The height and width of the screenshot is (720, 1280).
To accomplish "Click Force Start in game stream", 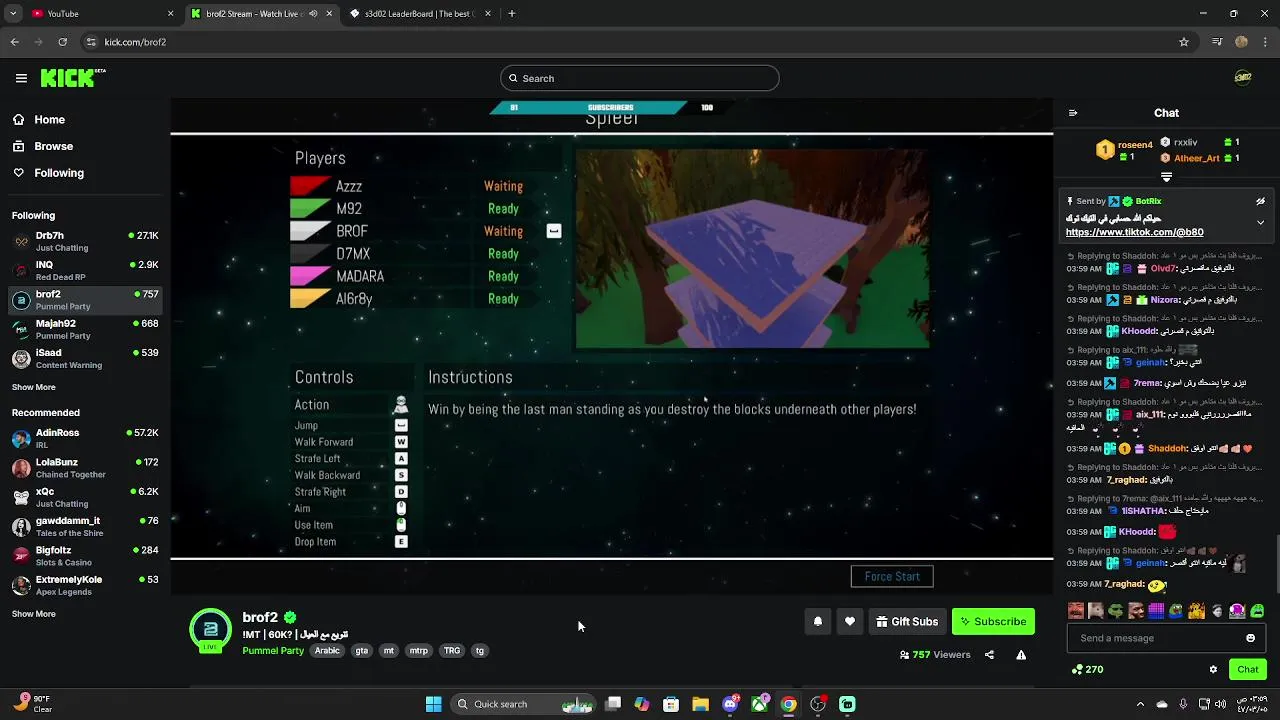I will 892,576.
